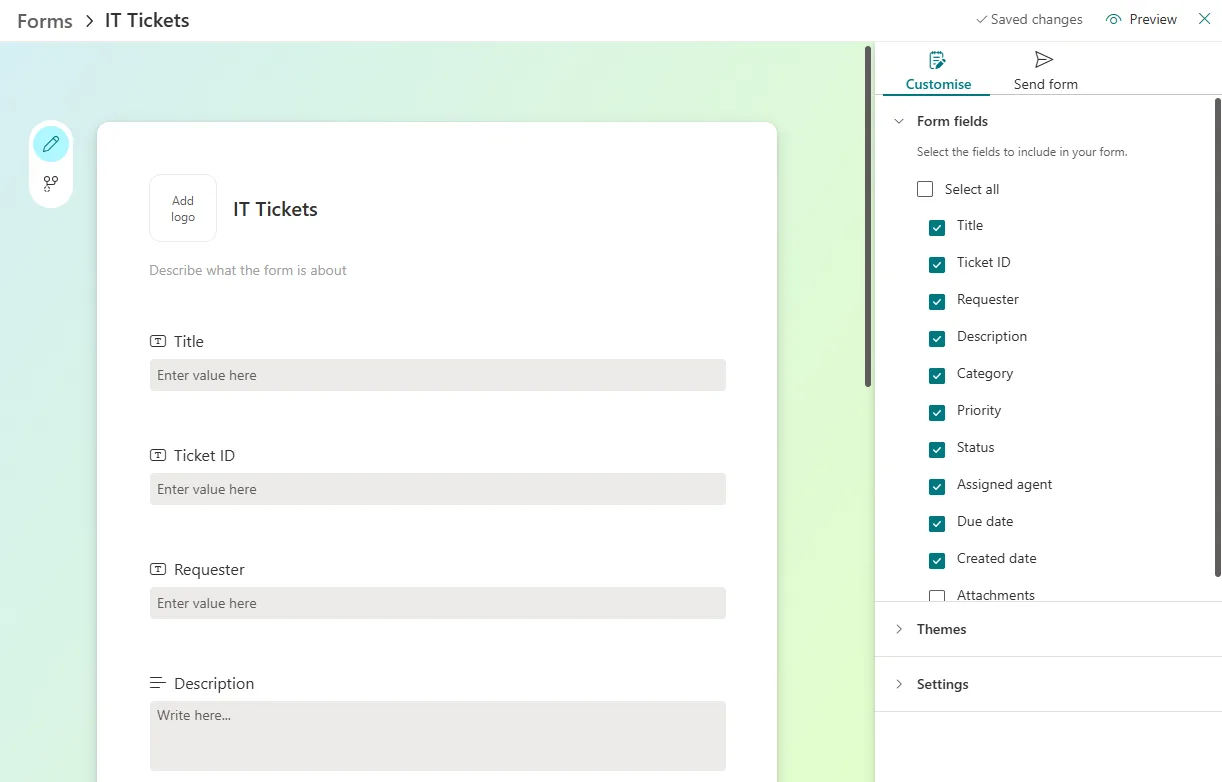The width and height of the screenshot is (1222, 782).
Task: Click the form description placeholder text
Action: [x=248, y=270]
